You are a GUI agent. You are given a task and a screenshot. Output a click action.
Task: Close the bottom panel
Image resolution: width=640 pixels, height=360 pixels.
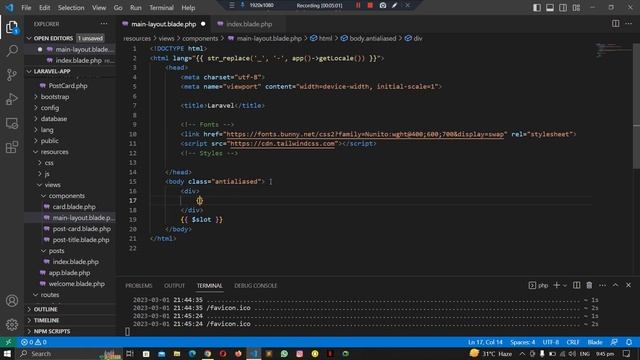[629, 285]
